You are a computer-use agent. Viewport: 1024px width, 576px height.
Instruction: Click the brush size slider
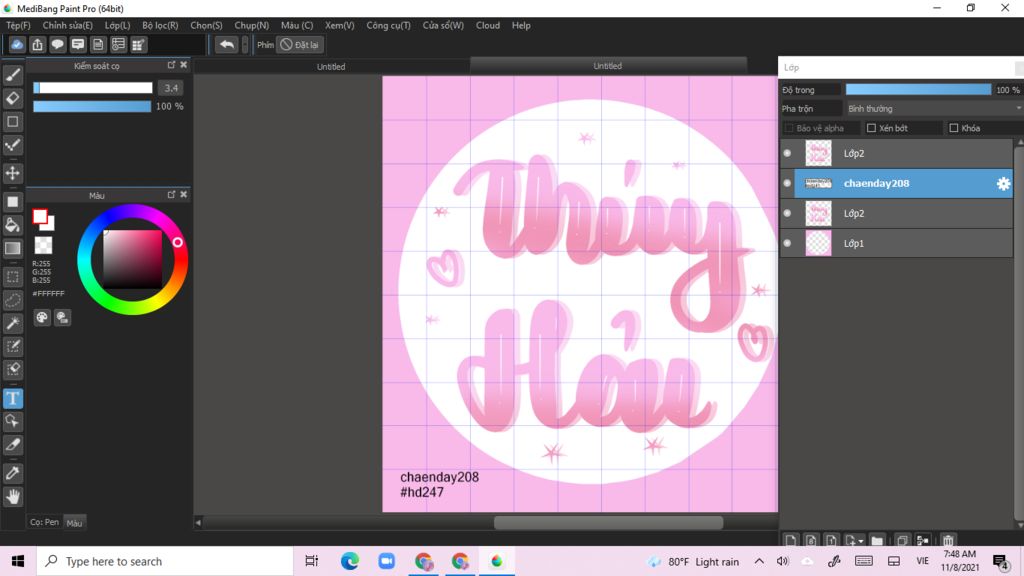[x=93, y=88]
